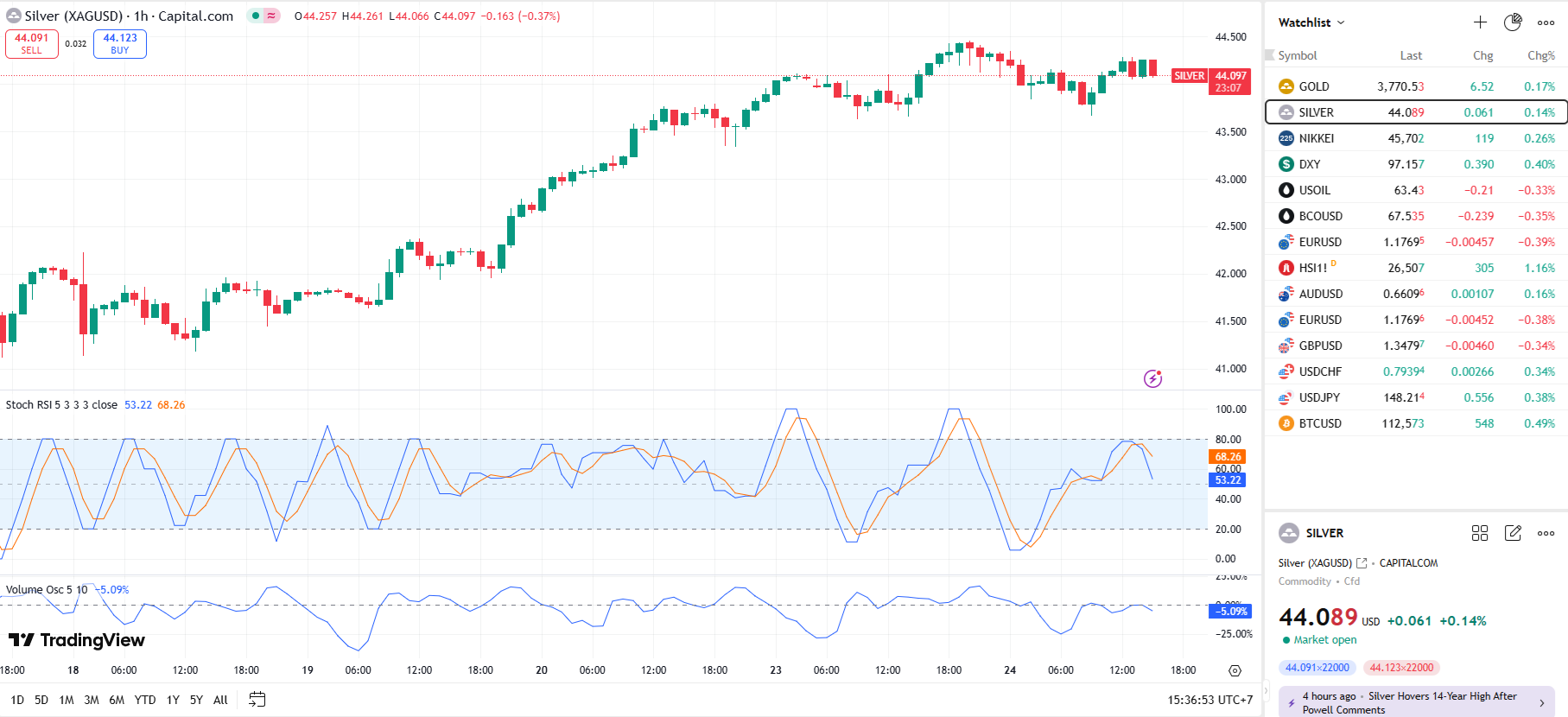Open the Watchlist three-dots more menu
Screen dimensions: 1568x717
[x=1546, y=22]
